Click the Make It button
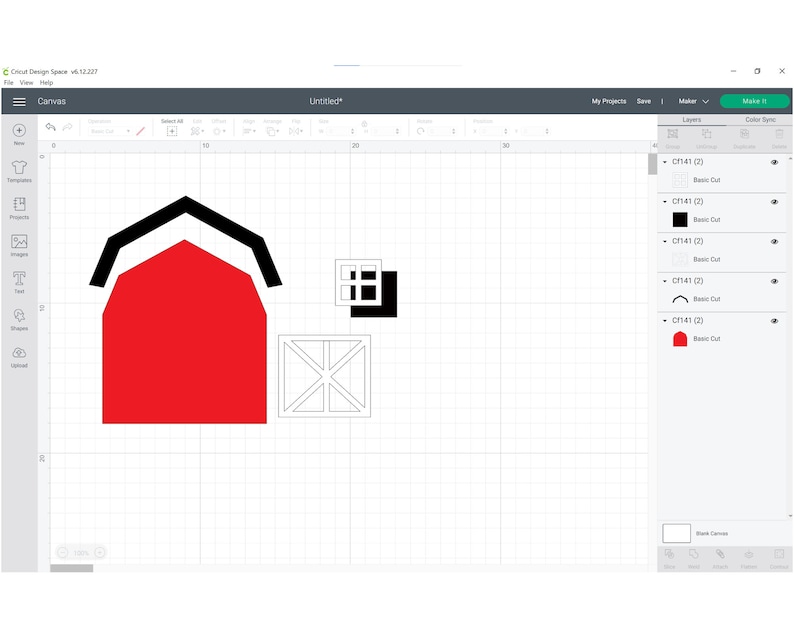794x638 pixels. click(754, 101)
